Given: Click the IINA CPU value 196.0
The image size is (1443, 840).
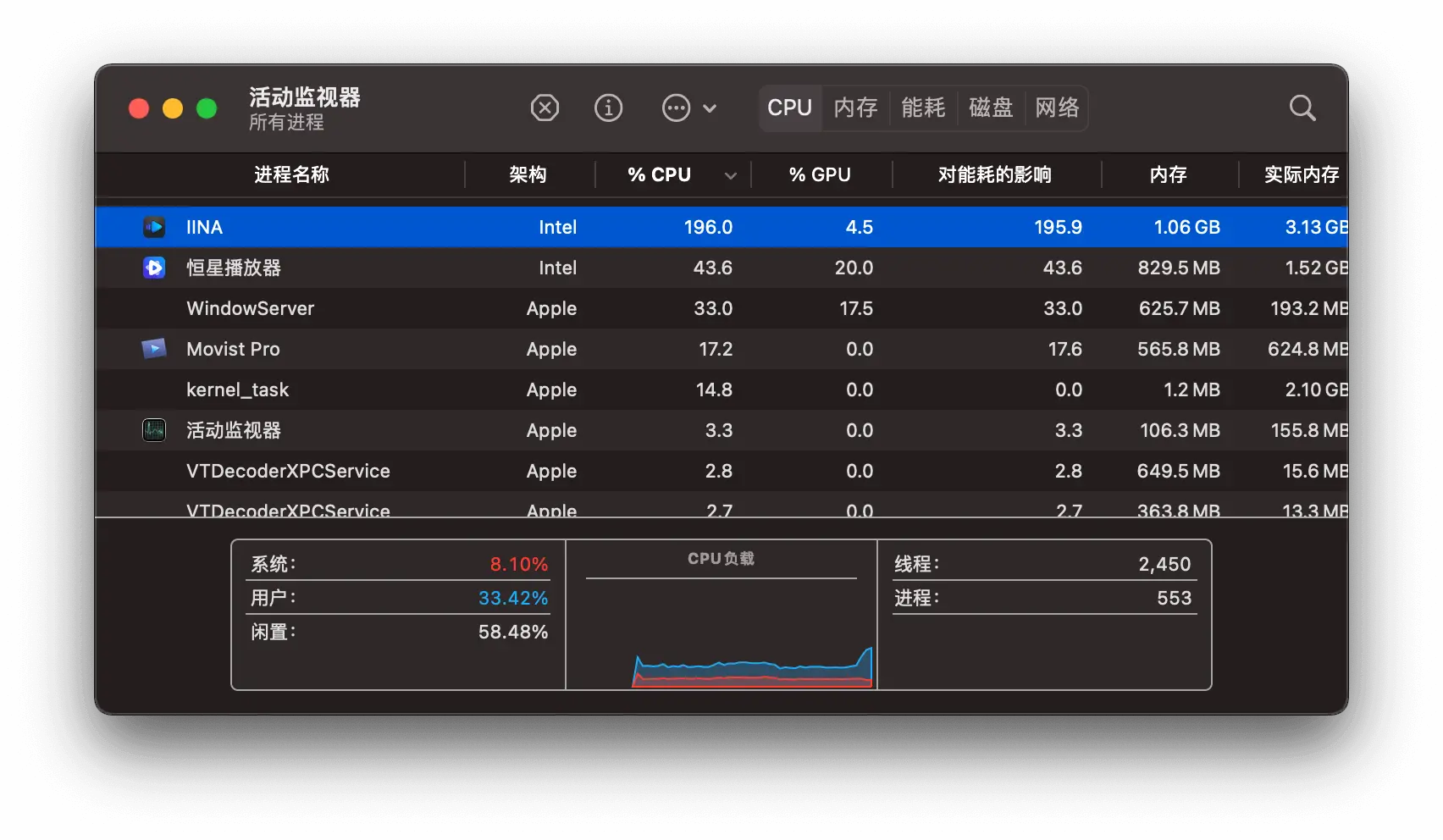Looking at the screenshot, I should pos(708,227).
